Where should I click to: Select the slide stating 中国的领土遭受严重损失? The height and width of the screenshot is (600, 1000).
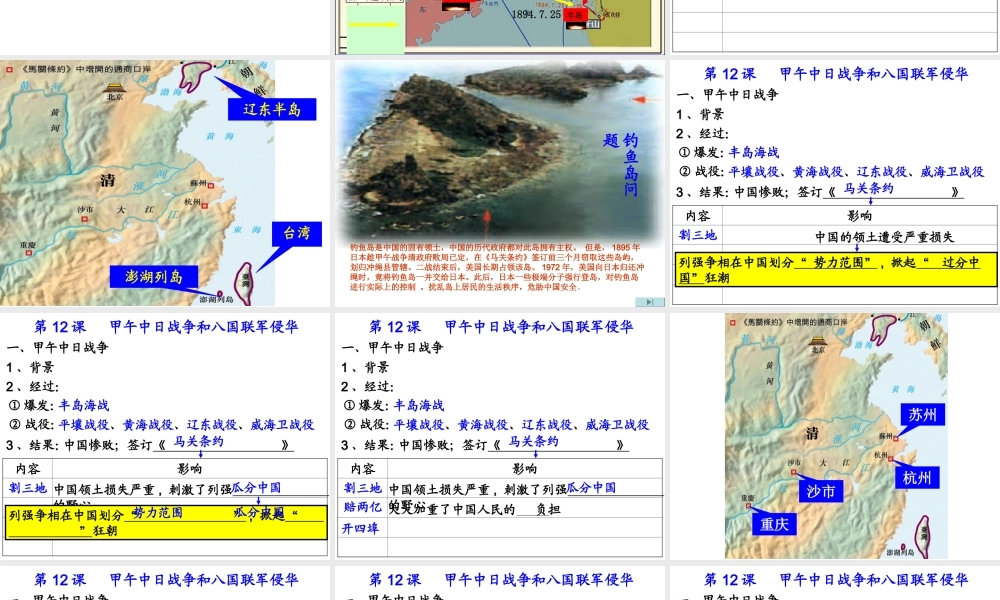click(835, 183)
